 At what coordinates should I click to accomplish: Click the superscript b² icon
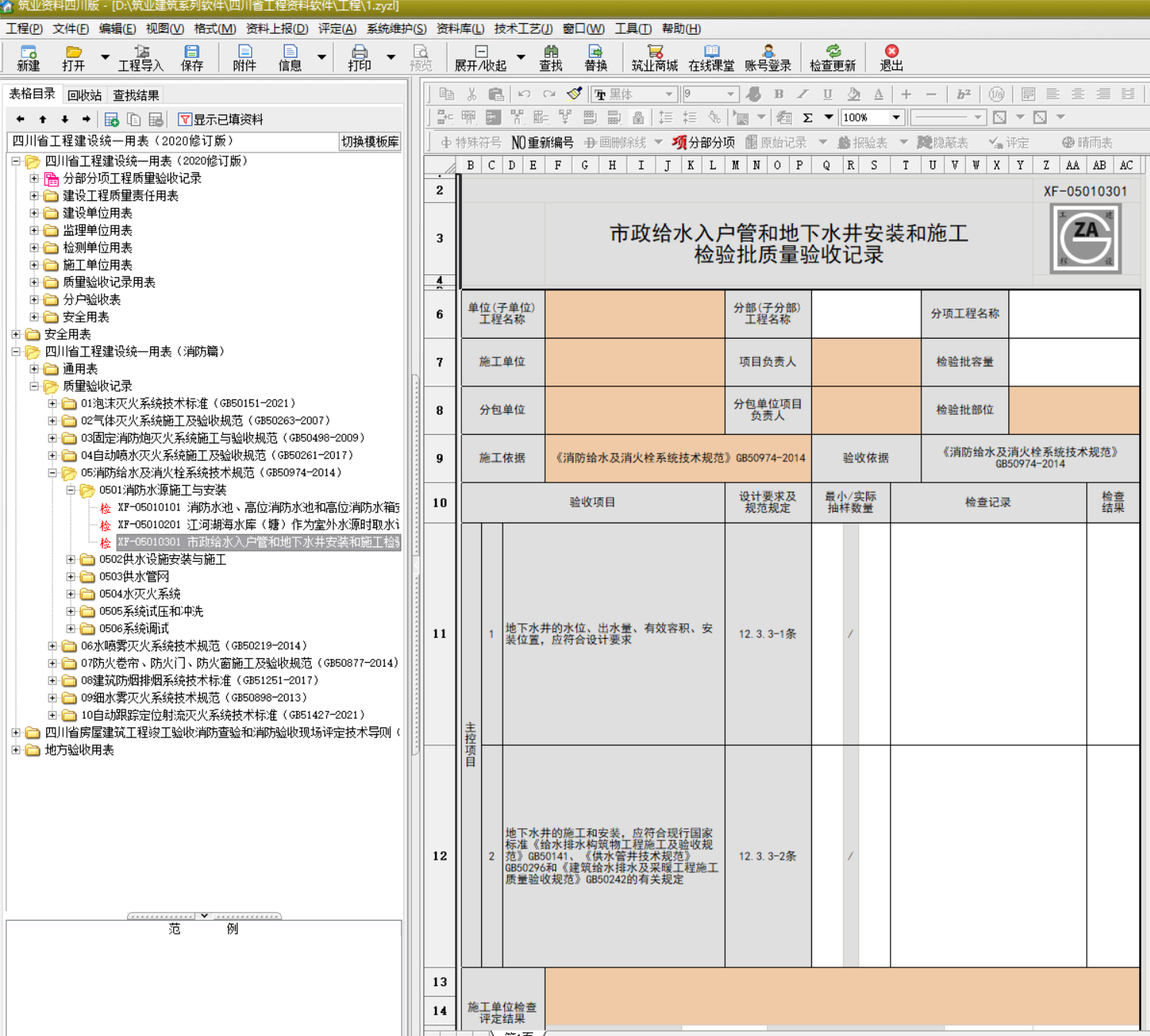pos(964,94)
